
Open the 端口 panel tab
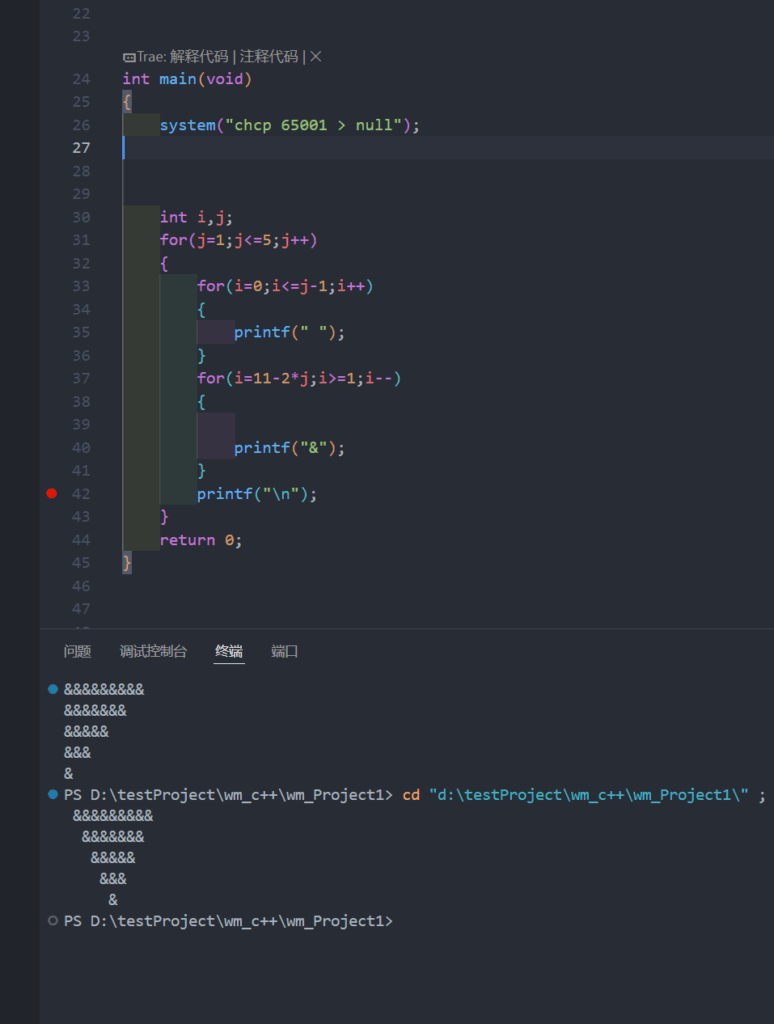pyautogui.click(x=285, y=651)
